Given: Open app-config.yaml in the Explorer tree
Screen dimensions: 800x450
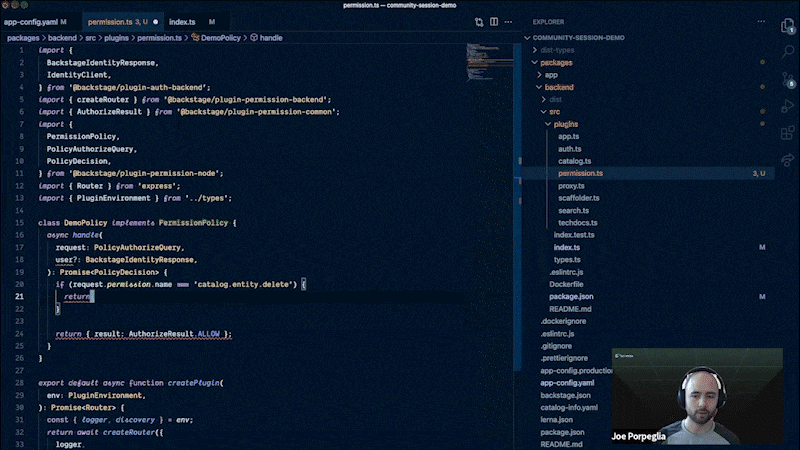Looking at the screenshot, I should [x=567, y=383].
